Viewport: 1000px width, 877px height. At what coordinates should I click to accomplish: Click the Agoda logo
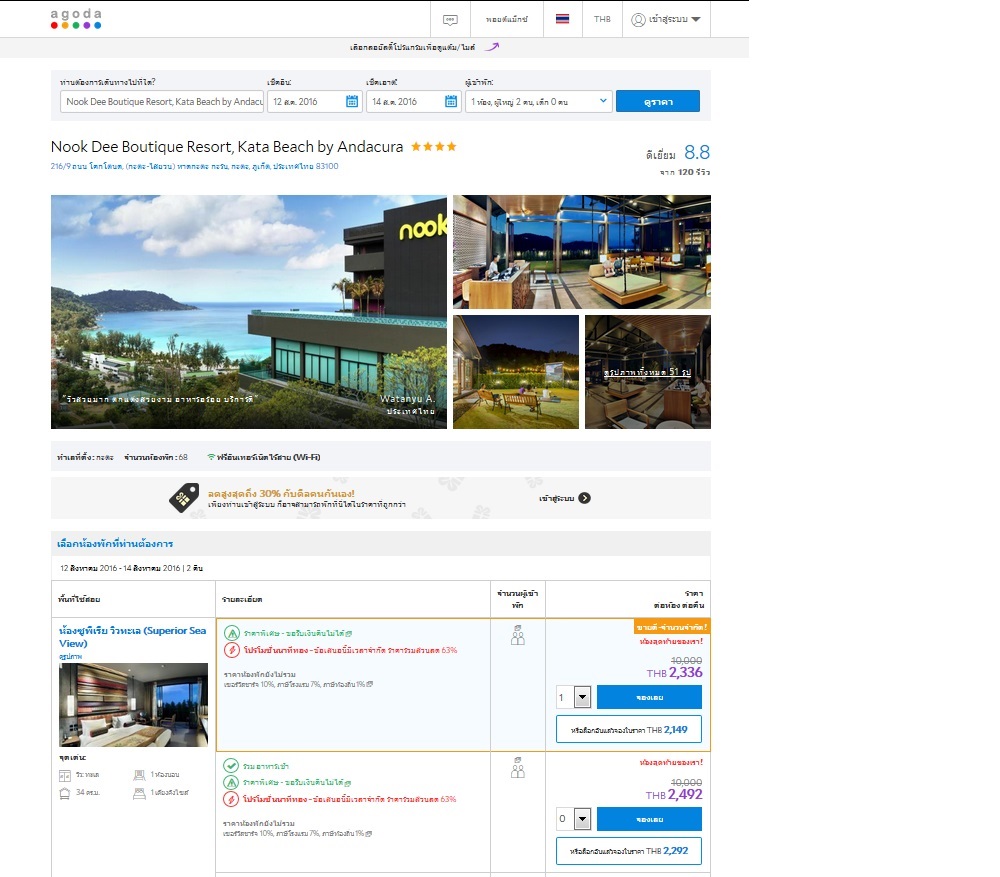pos(76,18)
